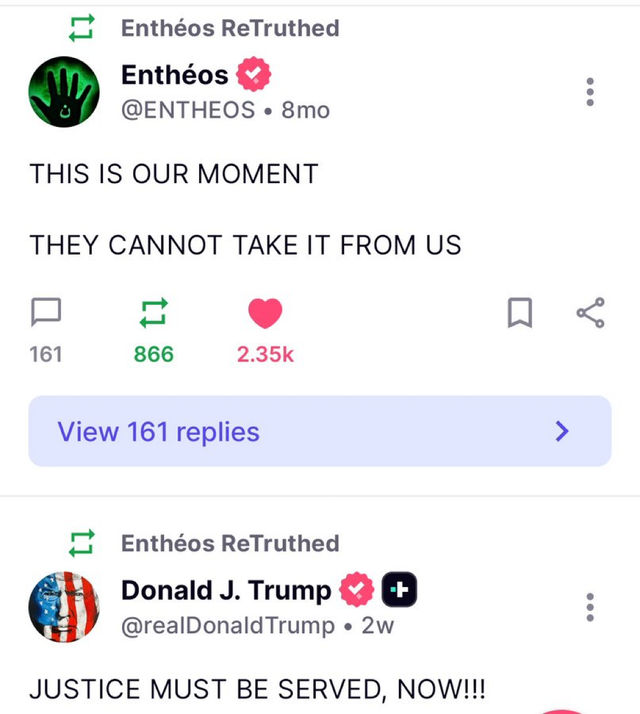Click the 2.35k likes count
640x714 pixels.
266,354
